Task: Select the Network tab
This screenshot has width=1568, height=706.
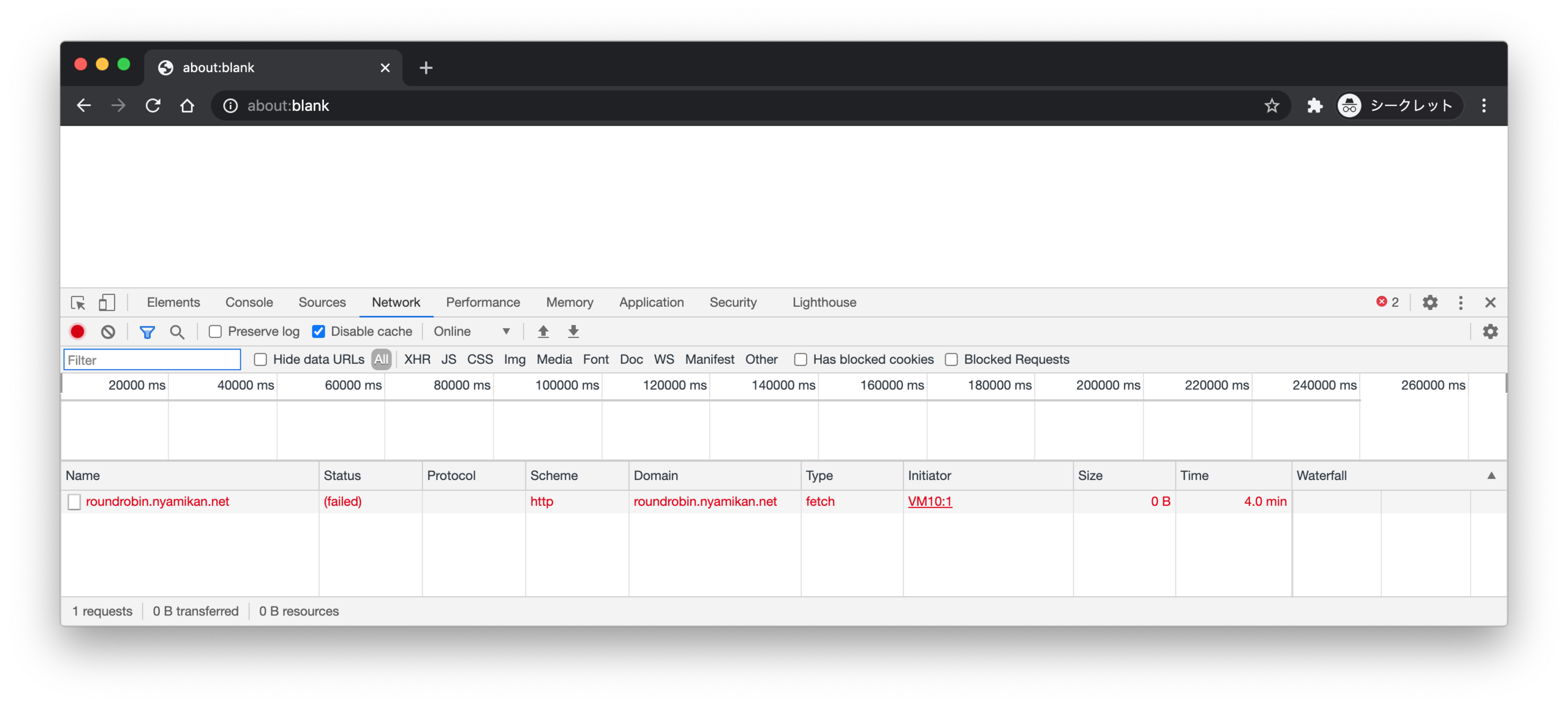Action: [x=396, y=302]
